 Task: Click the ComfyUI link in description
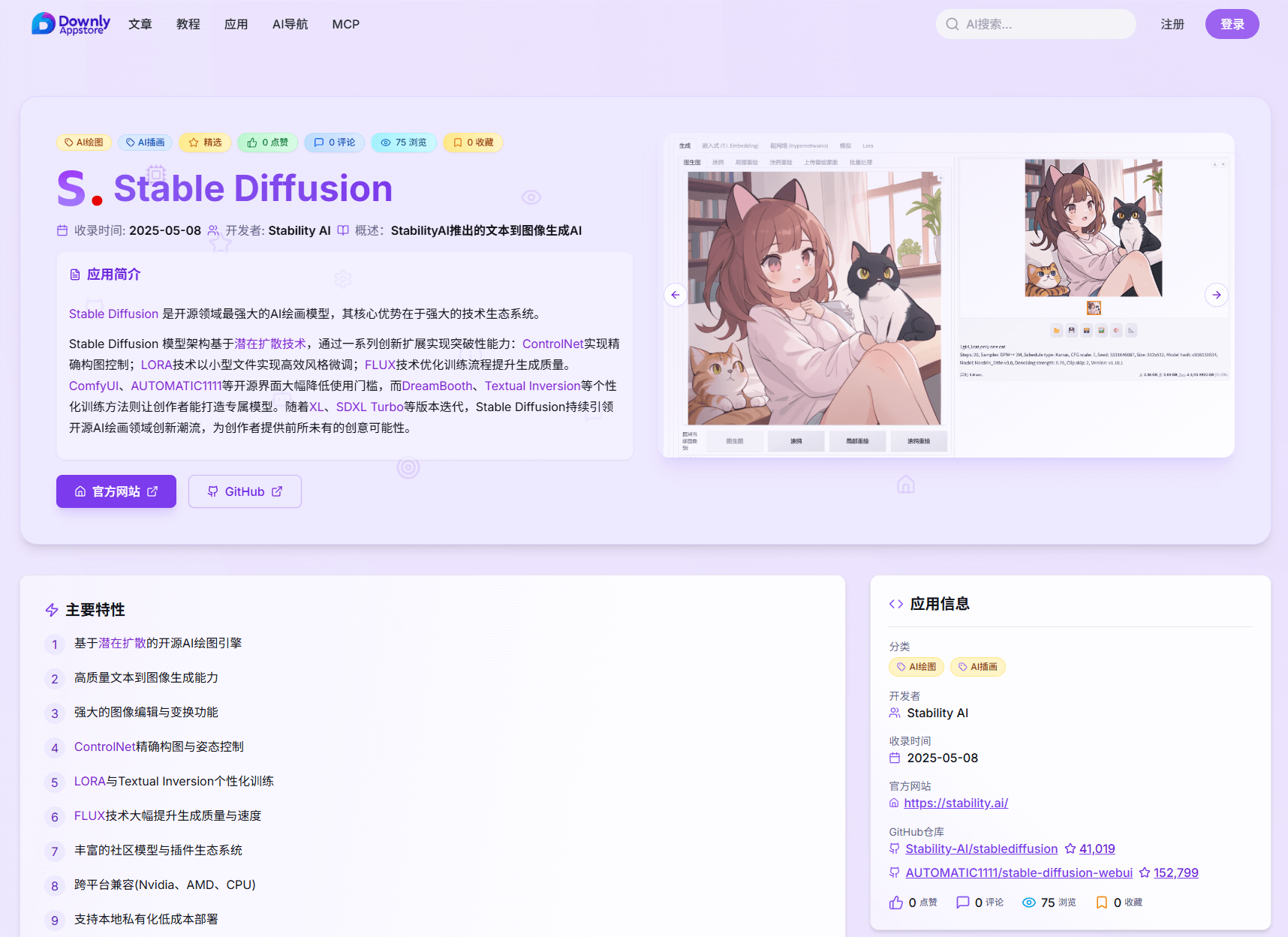(94, 386)
